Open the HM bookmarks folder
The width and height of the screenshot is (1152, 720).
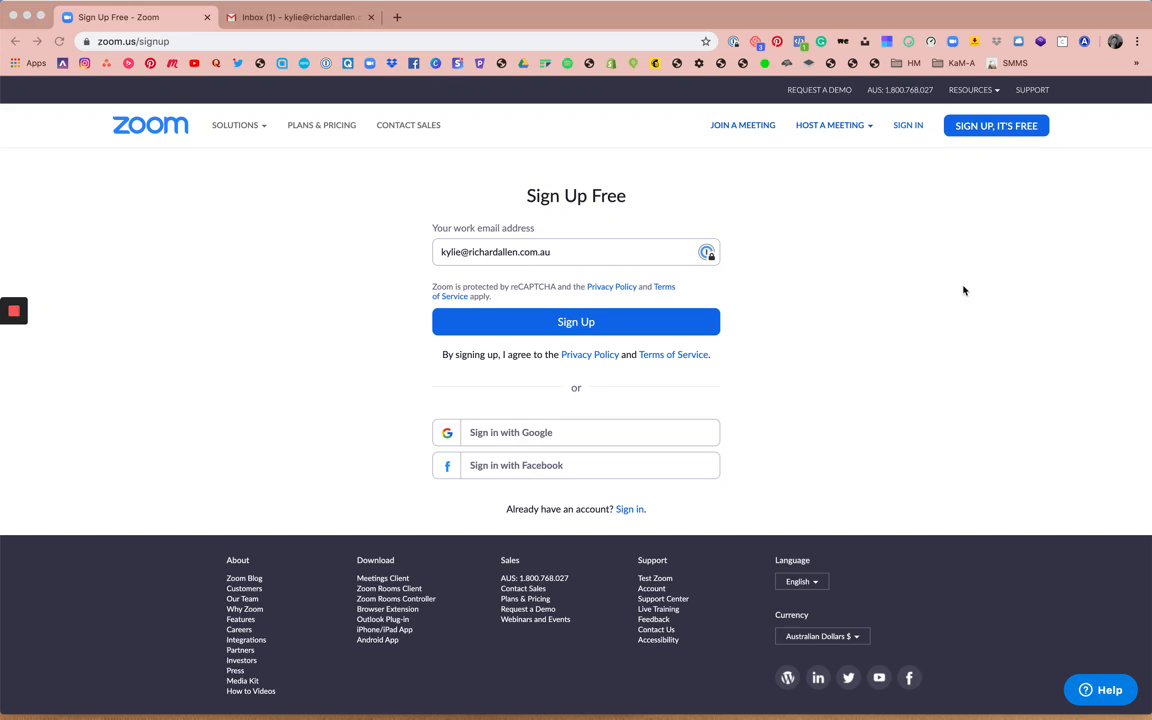pyautogui.click(x=905, y=63)
